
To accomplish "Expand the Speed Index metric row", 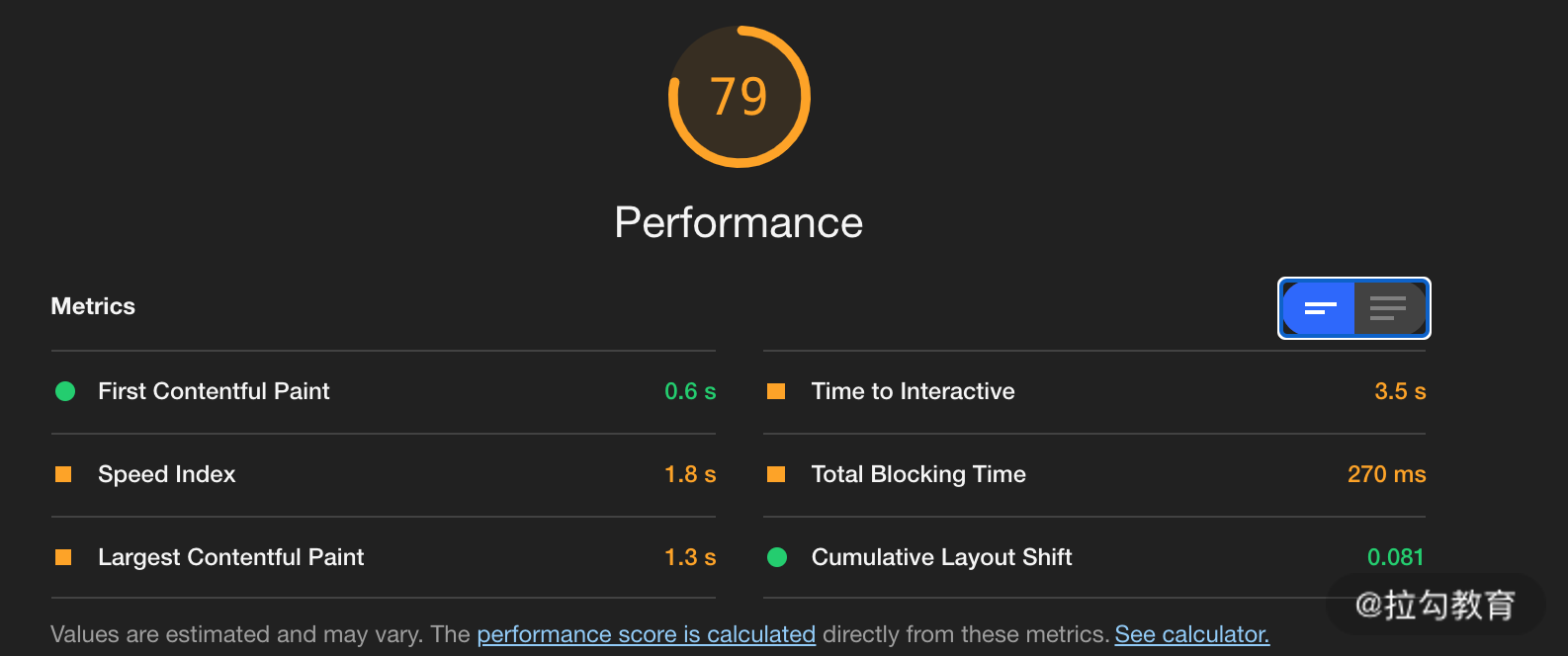I will 167,474.
